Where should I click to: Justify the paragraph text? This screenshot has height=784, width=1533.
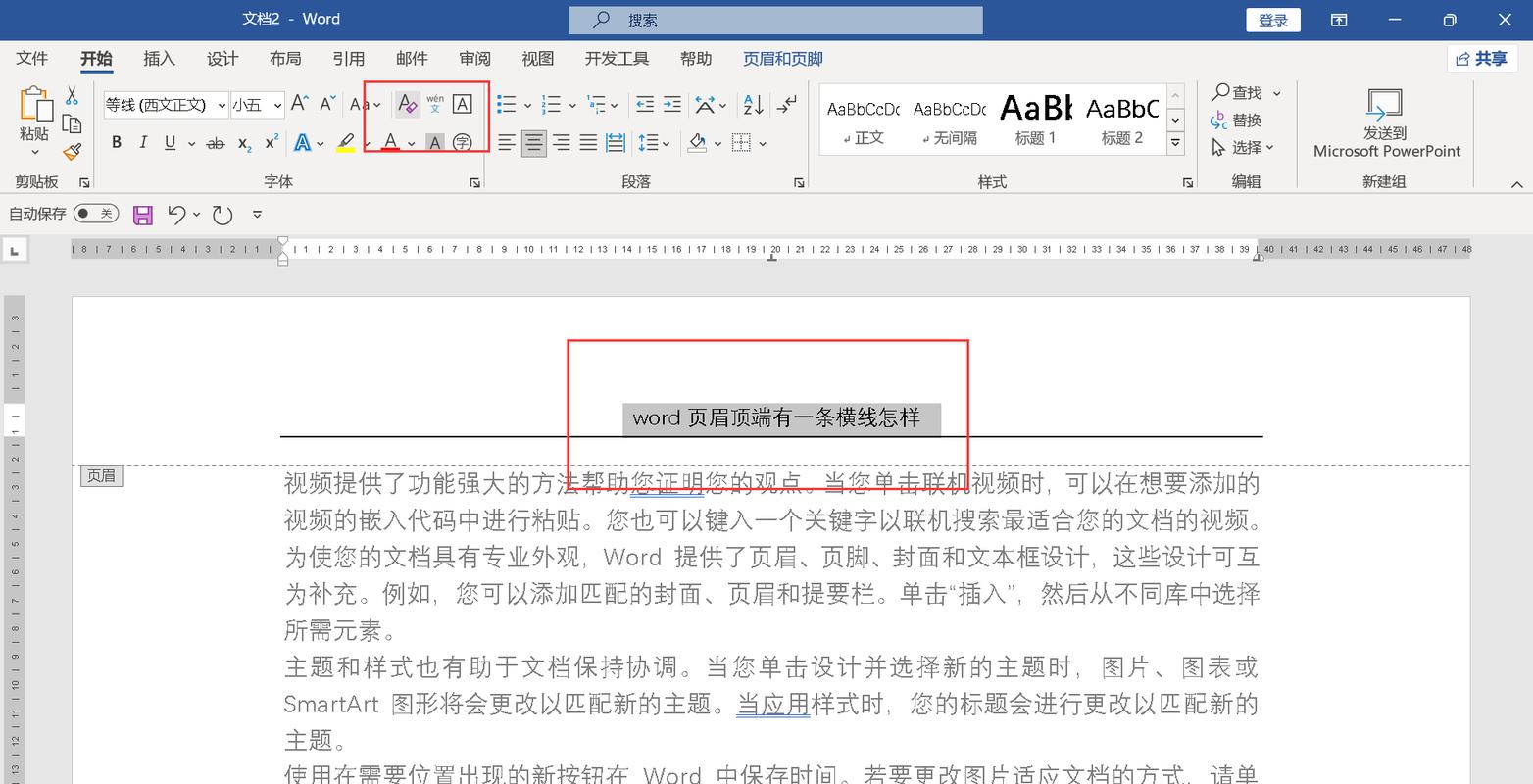click(588, 143)
